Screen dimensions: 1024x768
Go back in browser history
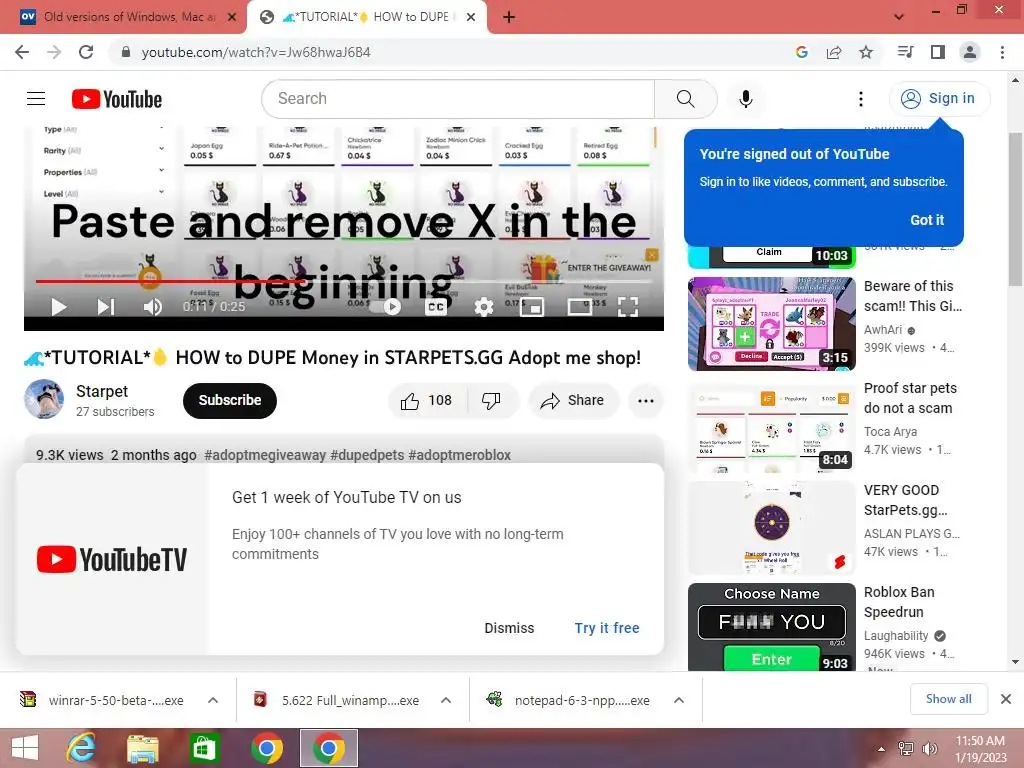point(22,52)
